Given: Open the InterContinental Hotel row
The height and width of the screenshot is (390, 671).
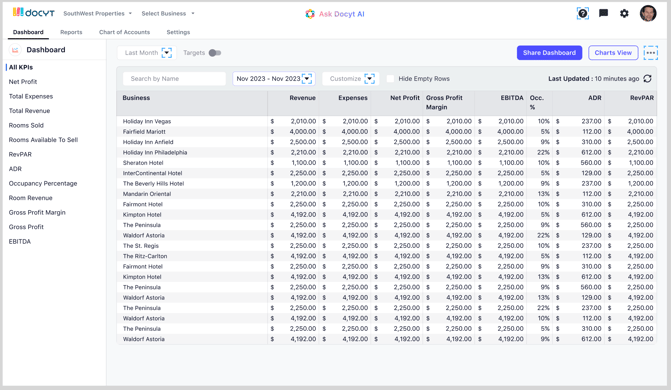Looking at the screenshot, I should (x=386, y=173).
